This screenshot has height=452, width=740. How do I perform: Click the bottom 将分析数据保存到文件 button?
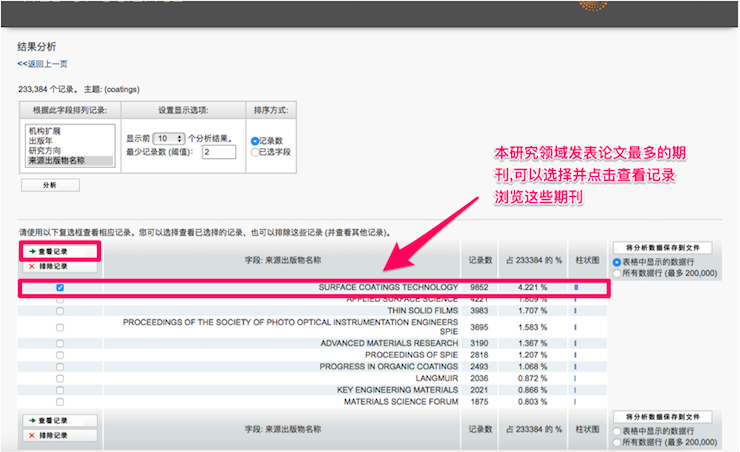(x=664, y=416)
